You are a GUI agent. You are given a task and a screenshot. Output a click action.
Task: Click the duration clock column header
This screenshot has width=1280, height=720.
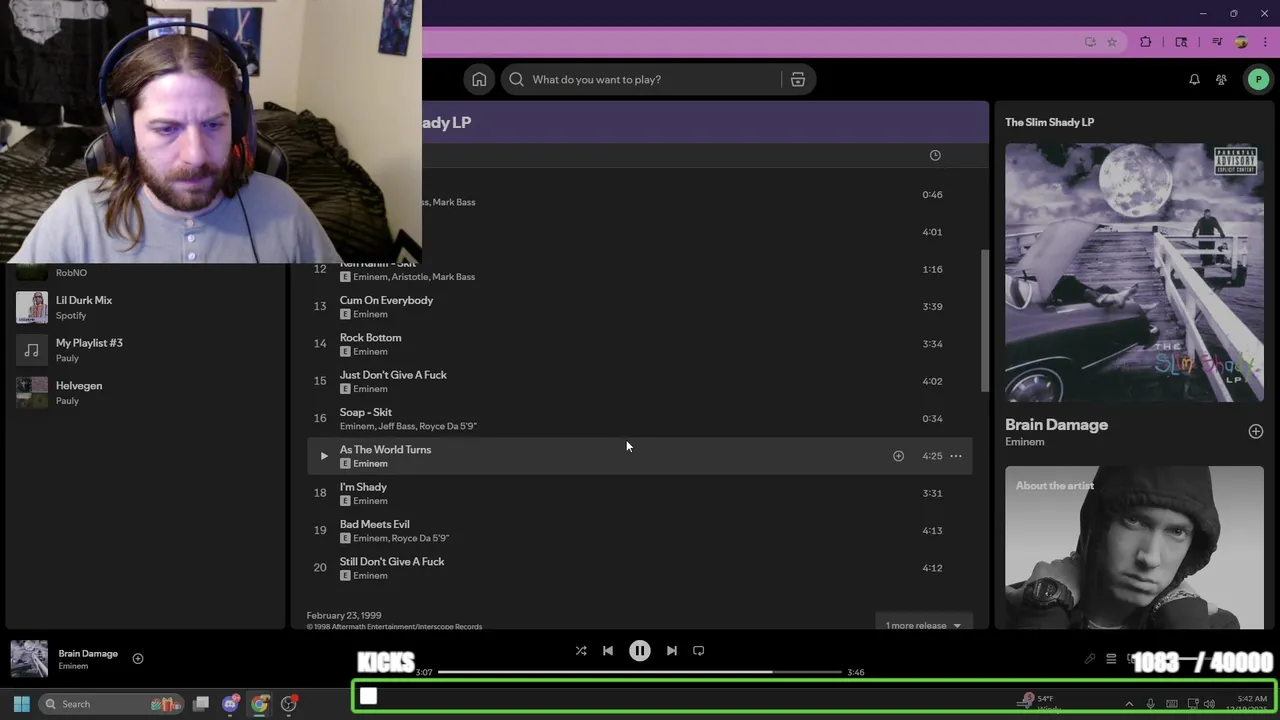pos(935,155)
